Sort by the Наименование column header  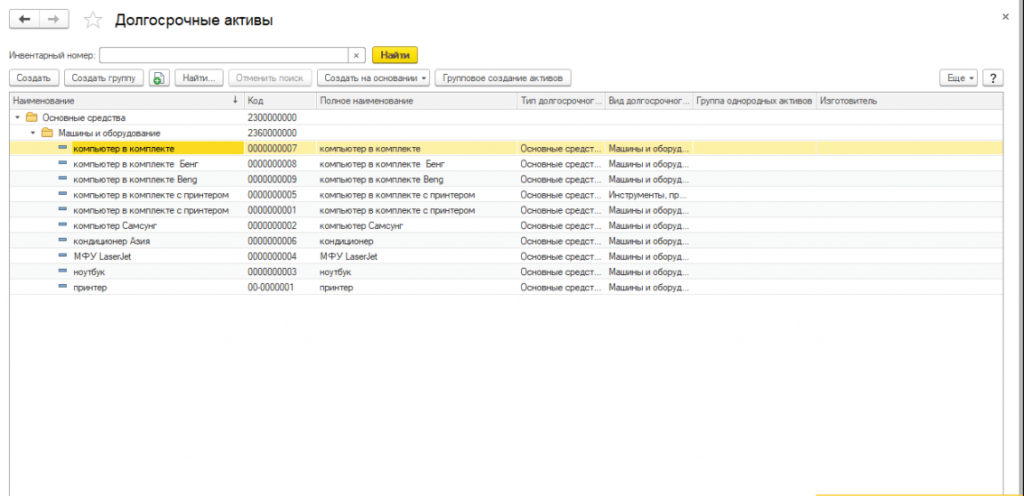point(120,101)
